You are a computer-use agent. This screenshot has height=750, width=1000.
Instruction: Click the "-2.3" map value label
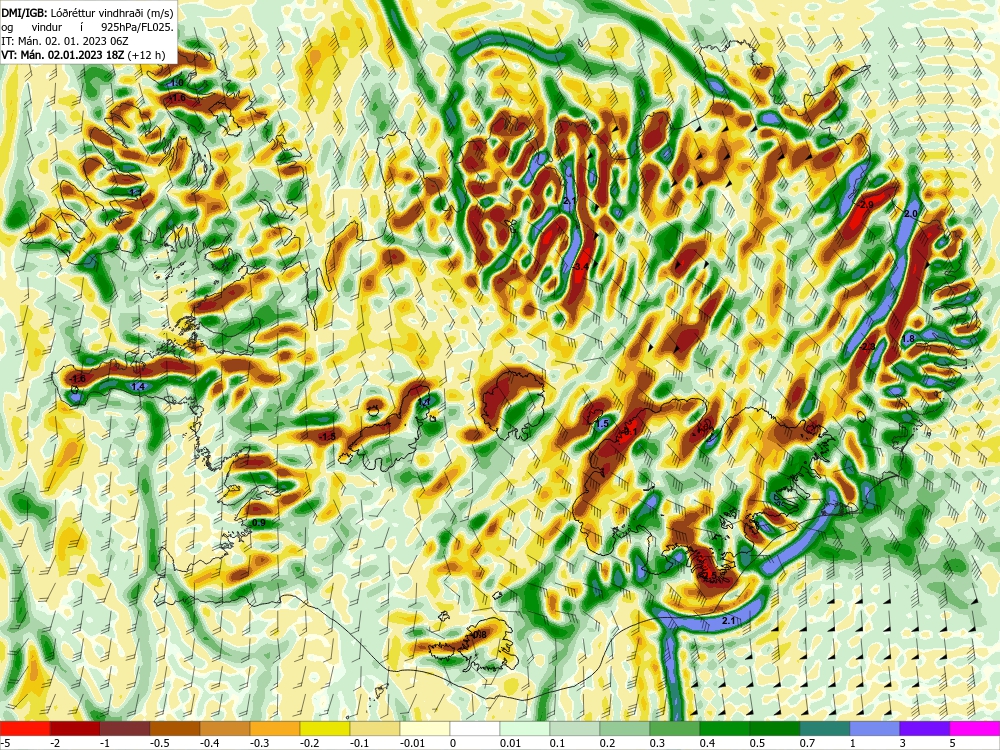867,346
